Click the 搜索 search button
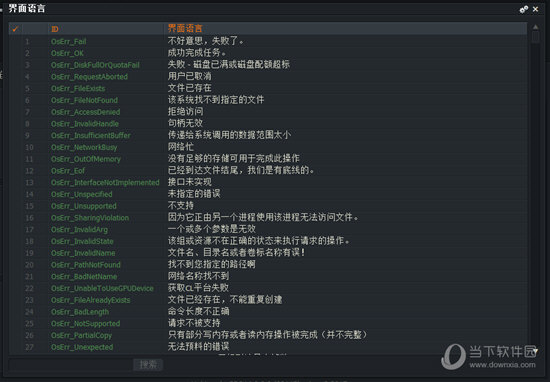The image size is (550, 382). 148,365
